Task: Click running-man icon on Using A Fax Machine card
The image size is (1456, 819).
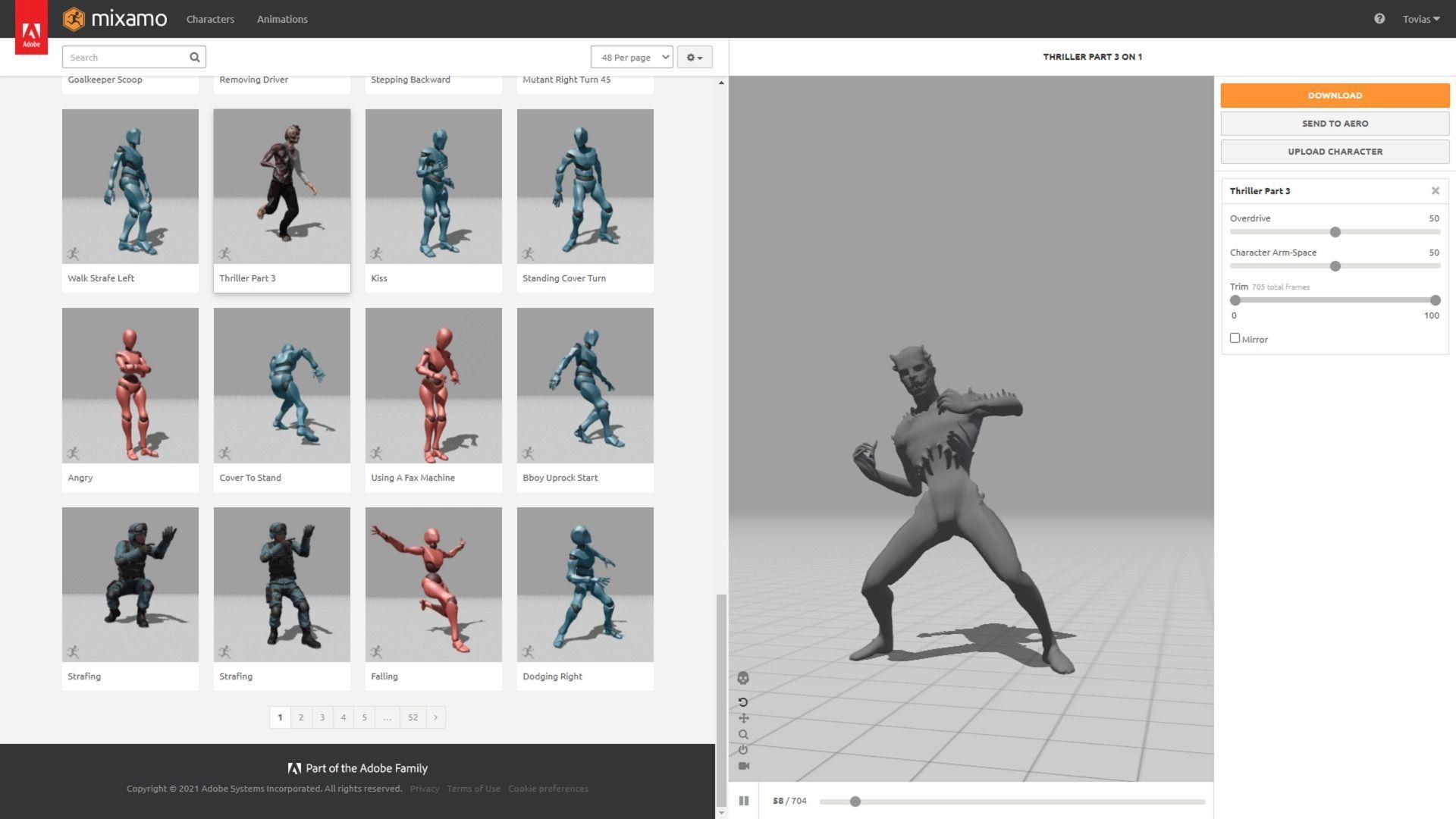Action: (376, 453)
